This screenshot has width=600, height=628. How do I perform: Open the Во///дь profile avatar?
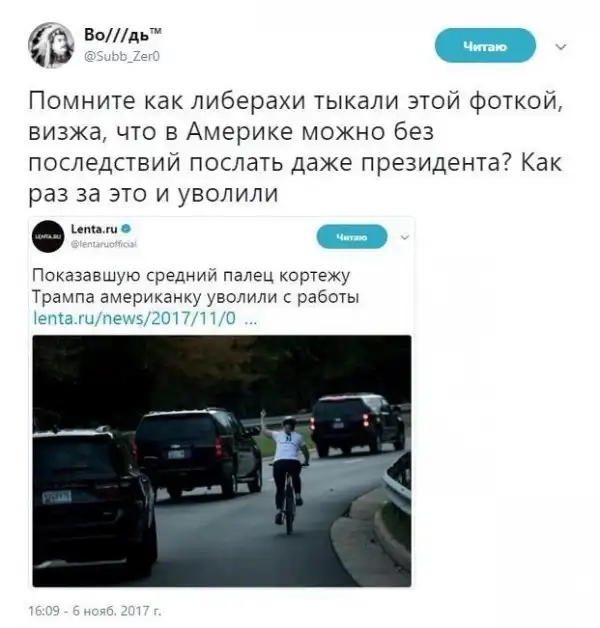click(51, 45)
